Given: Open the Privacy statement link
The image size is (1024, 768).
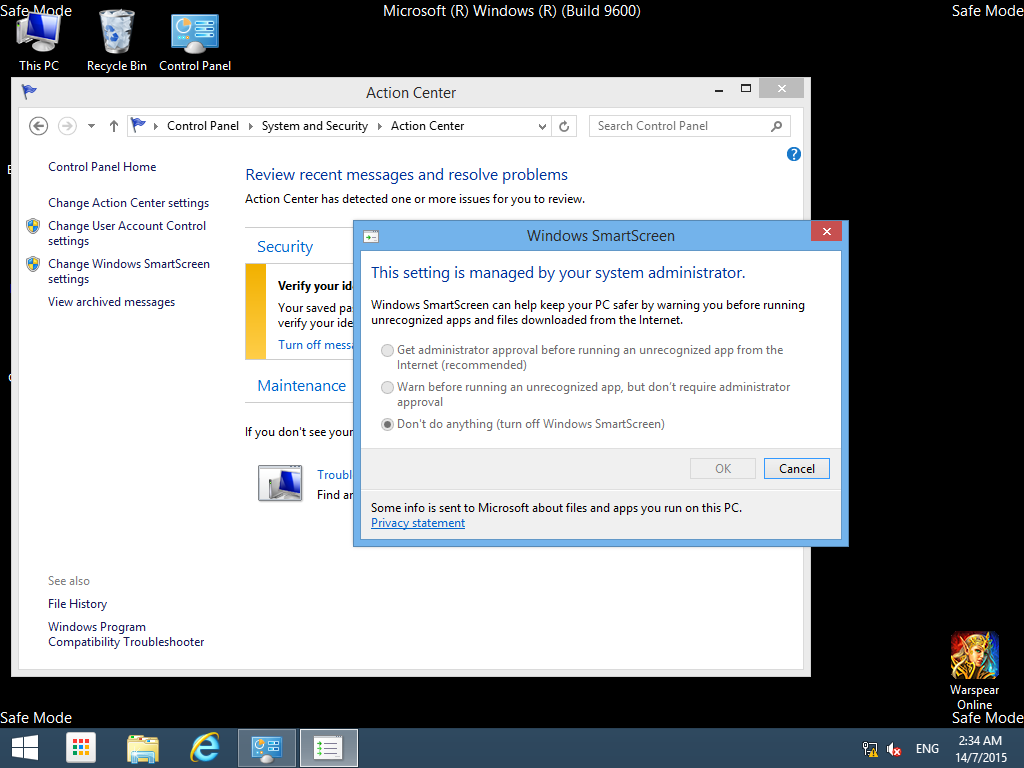Looking at the screenshot, I should pyautogui.click(x=418, y=523).
